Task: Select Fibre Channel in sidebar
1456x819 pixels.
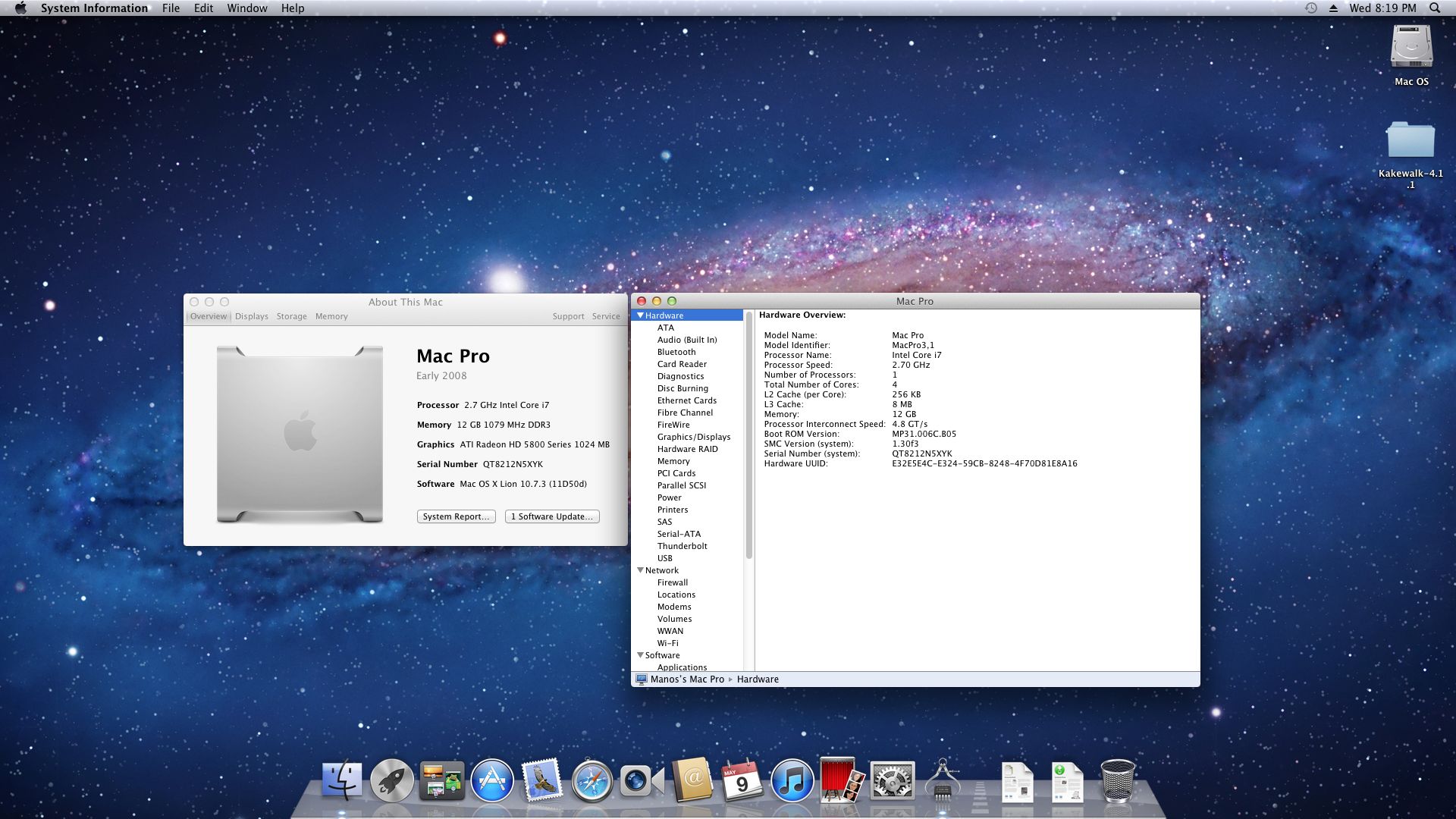Action: pos(685,413)
